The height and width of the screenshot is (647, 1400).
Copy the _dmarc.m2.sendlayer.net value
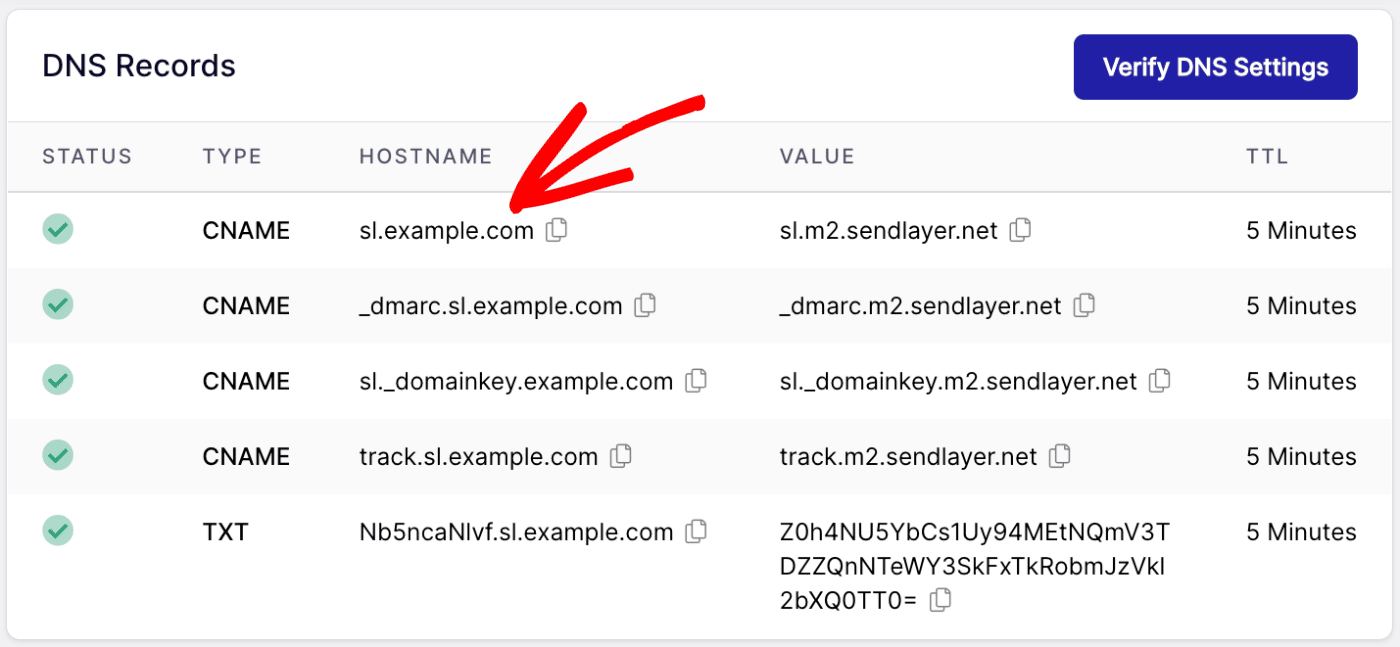point(1083,305)
